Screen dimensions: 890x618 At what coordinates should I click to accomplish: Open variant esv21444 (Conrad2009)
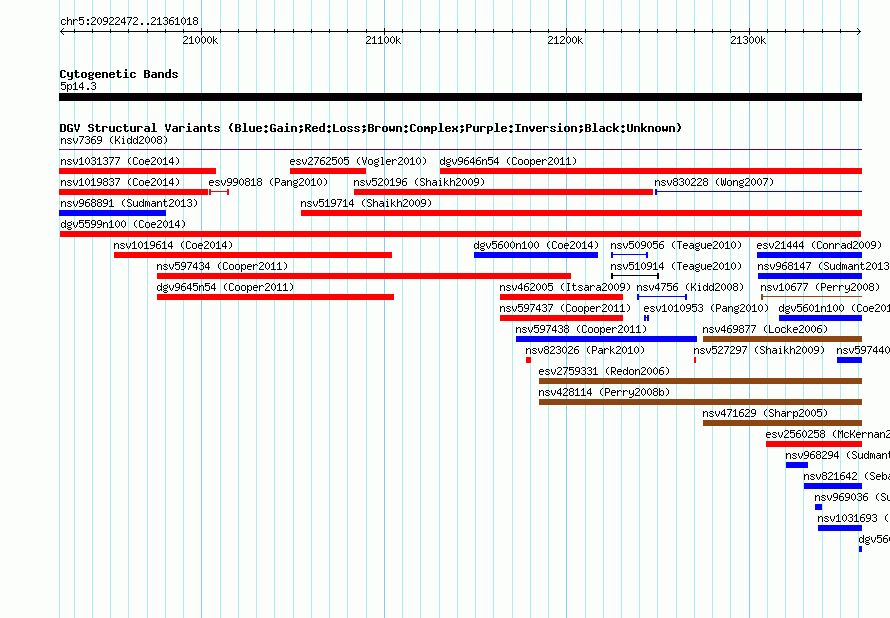click(x=819, y=245)
